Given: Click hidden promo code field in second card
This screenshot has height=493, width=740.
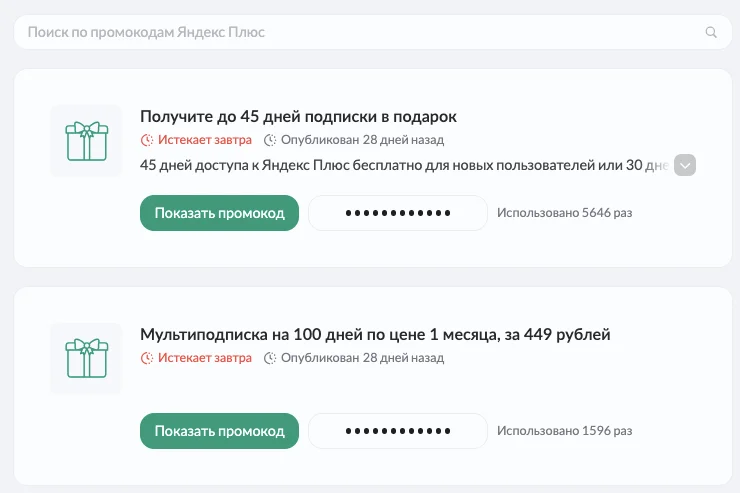Looking at the screenshot, I should (x=397, y=431).
